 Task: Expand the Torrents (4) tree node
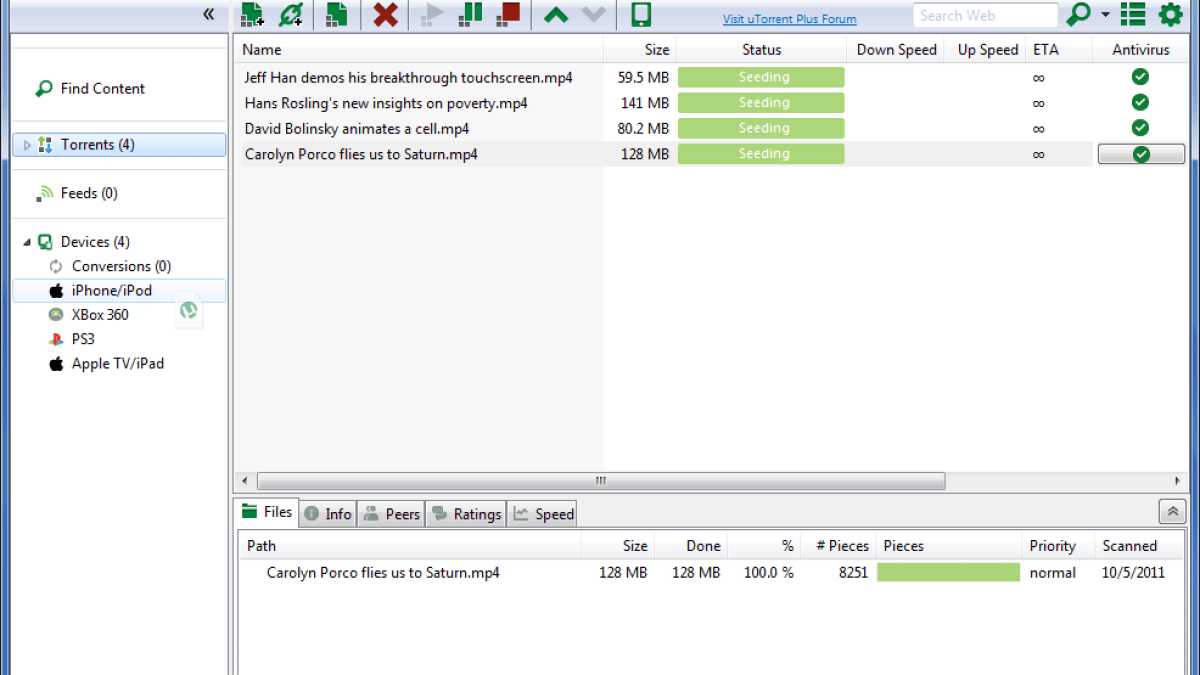pos(28,145)
